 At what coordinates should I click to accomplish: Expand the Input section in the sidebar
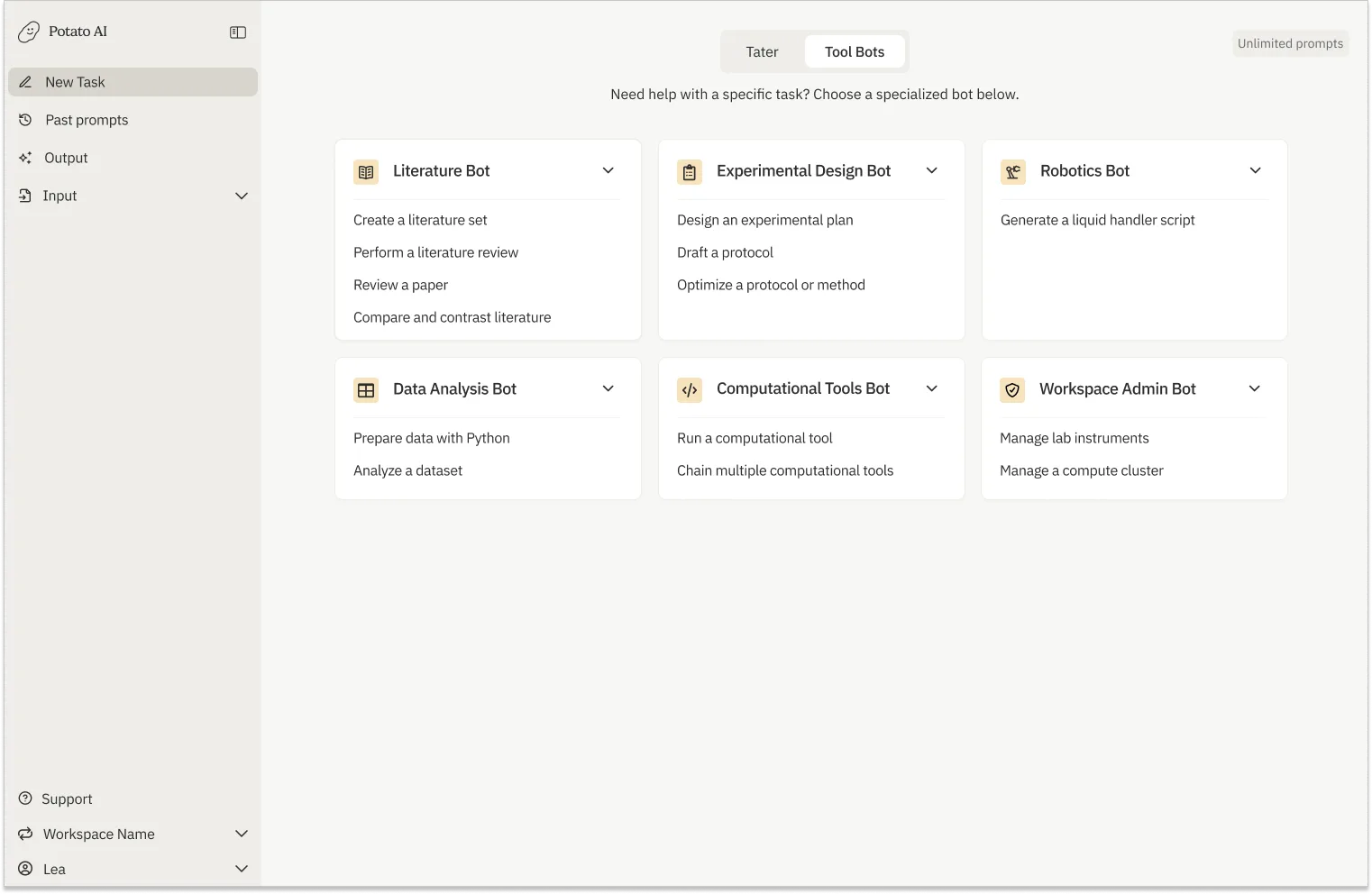[241, 195]
